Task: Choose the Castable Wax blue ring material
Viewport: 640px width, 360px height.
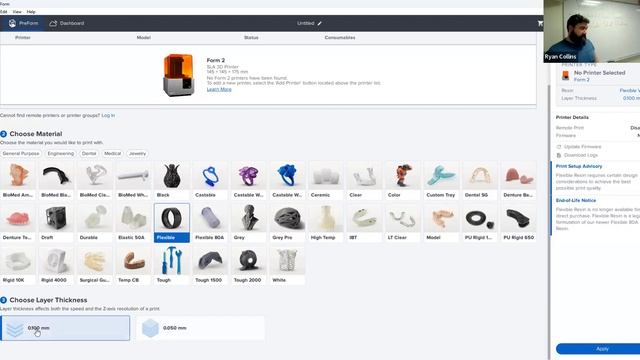Action: (287, 180)
